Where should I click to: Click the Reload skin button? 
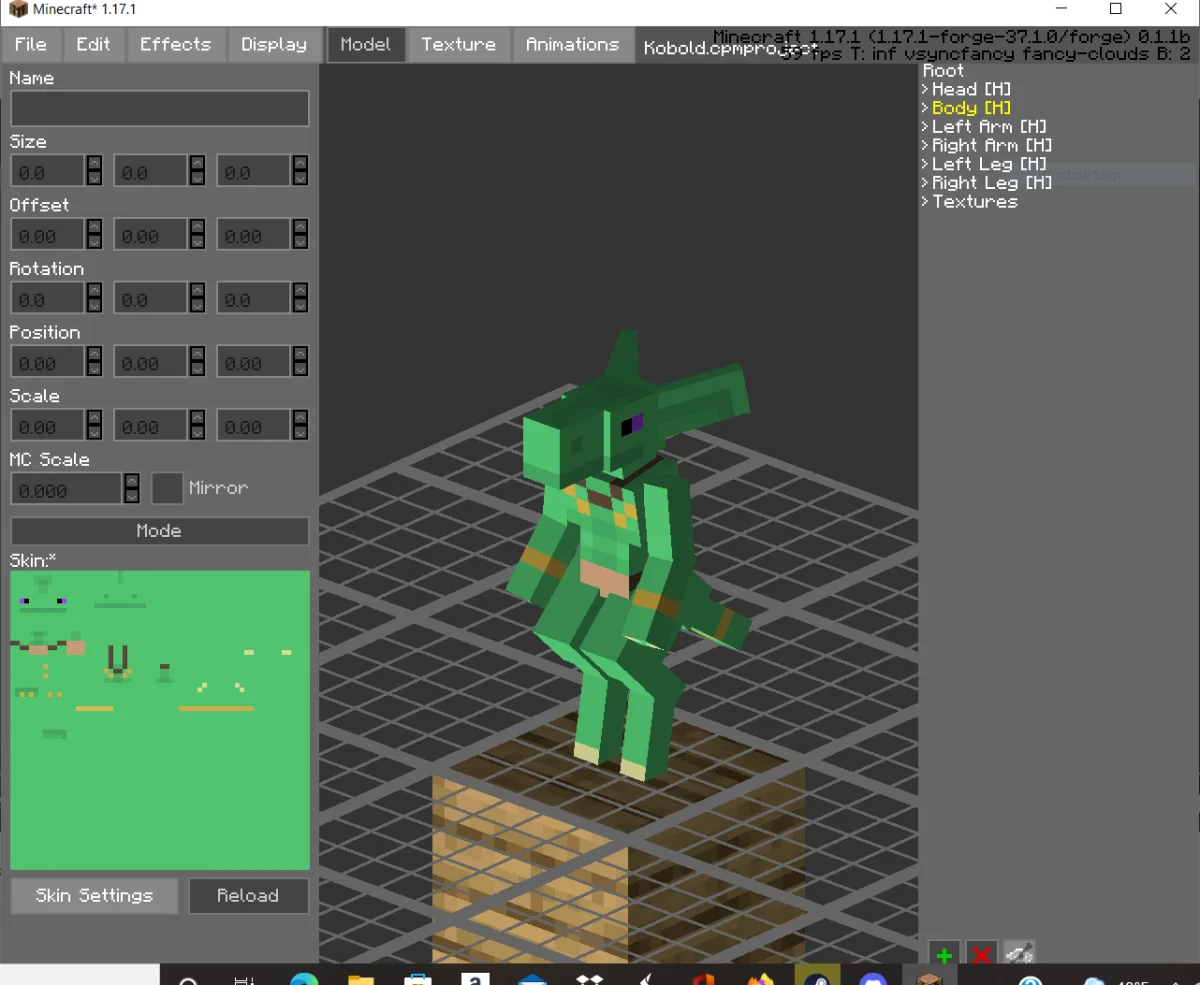[249, 896]
